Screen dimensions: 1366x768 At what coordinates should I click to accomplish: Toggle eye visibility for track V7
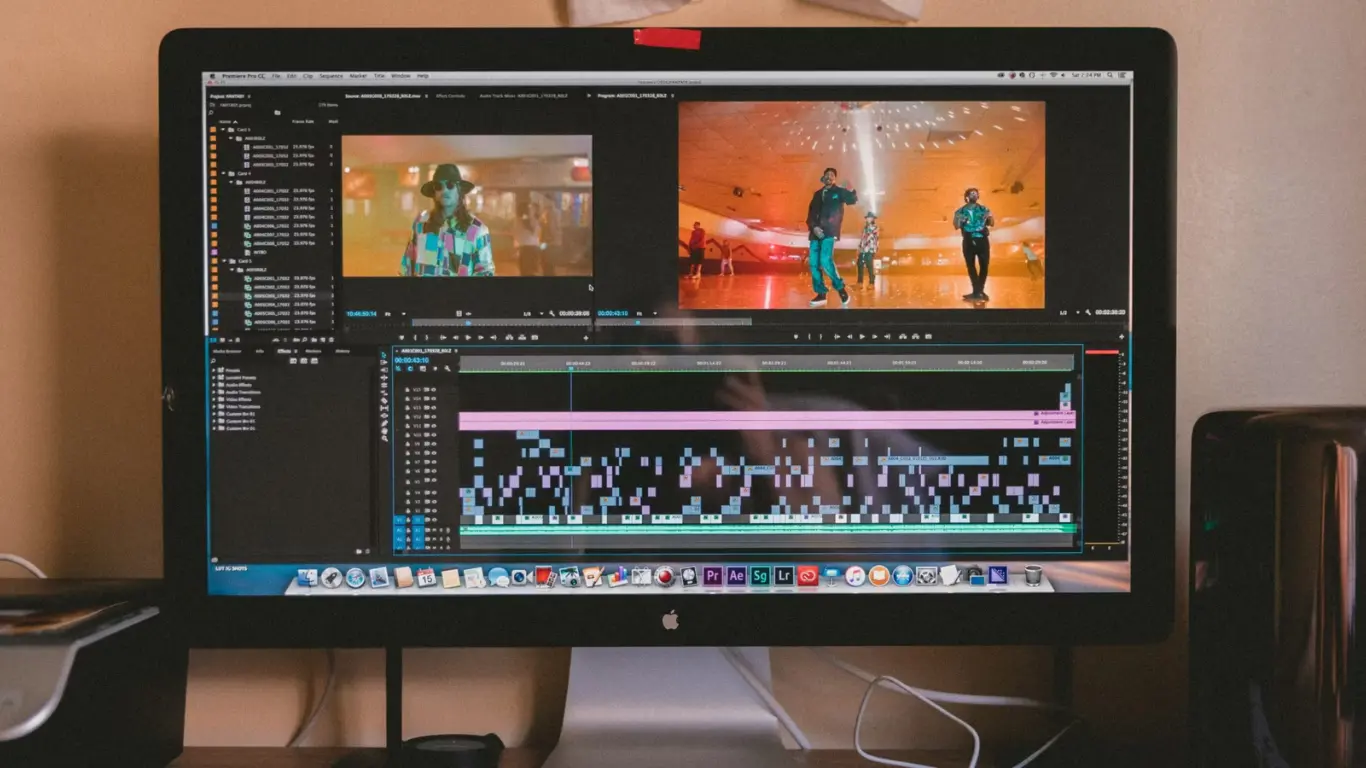pyautogui.click(x=433, y=462)
